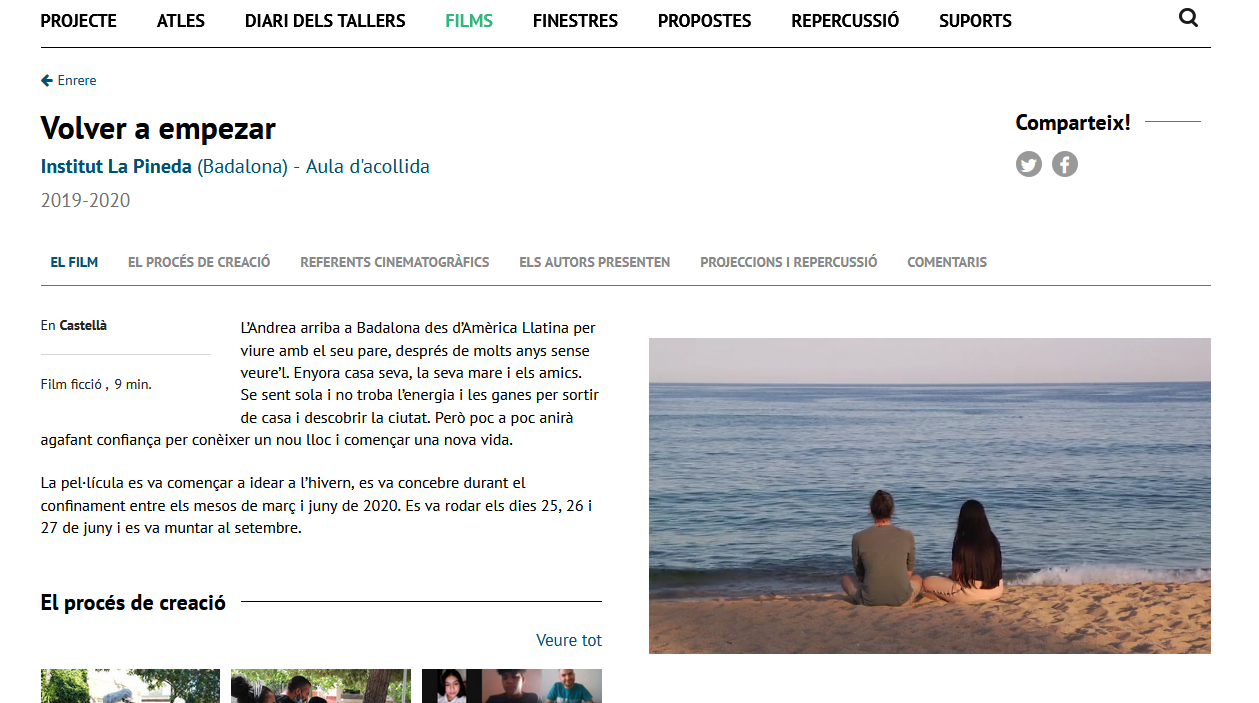
Task: Click the Veure tot link
Action: click(x=569, y=640)
